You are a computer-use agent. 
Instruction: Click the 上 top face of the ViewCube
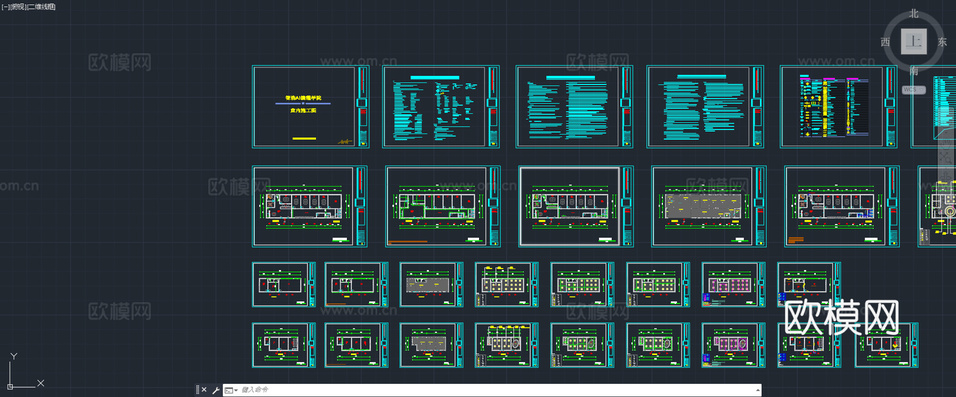[914, 42]
